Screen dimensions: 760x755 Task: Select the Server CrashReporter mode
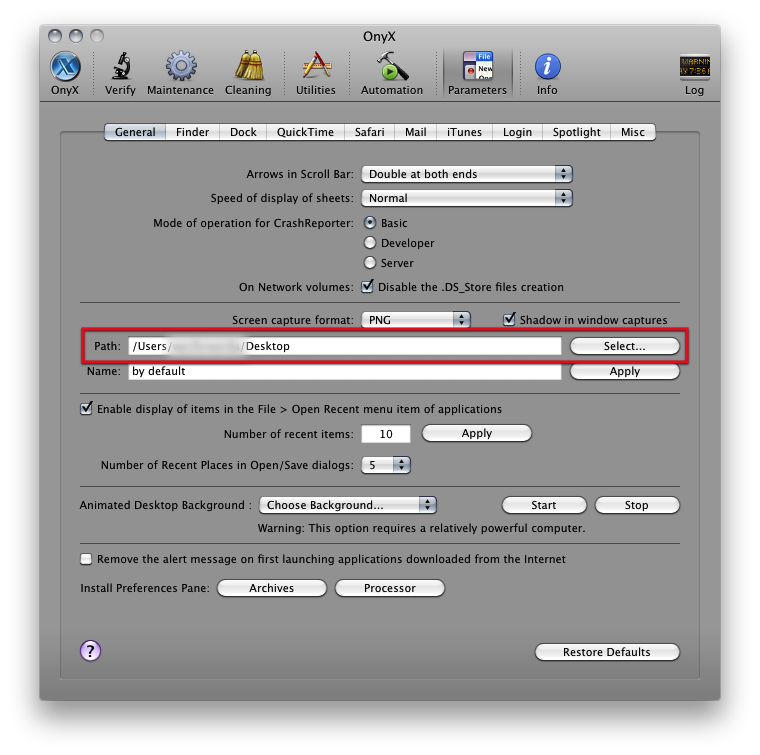point(370,262)
